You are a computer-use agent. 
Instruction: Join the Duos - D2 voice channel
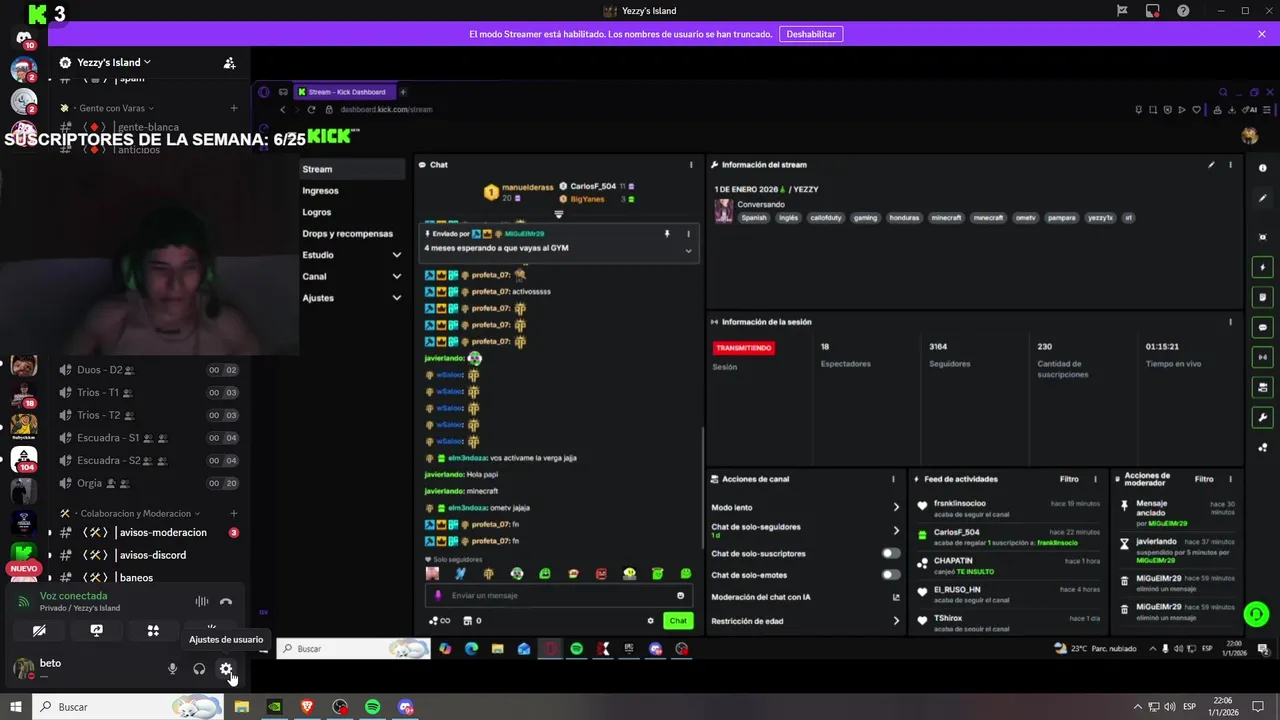coord(148,370)
